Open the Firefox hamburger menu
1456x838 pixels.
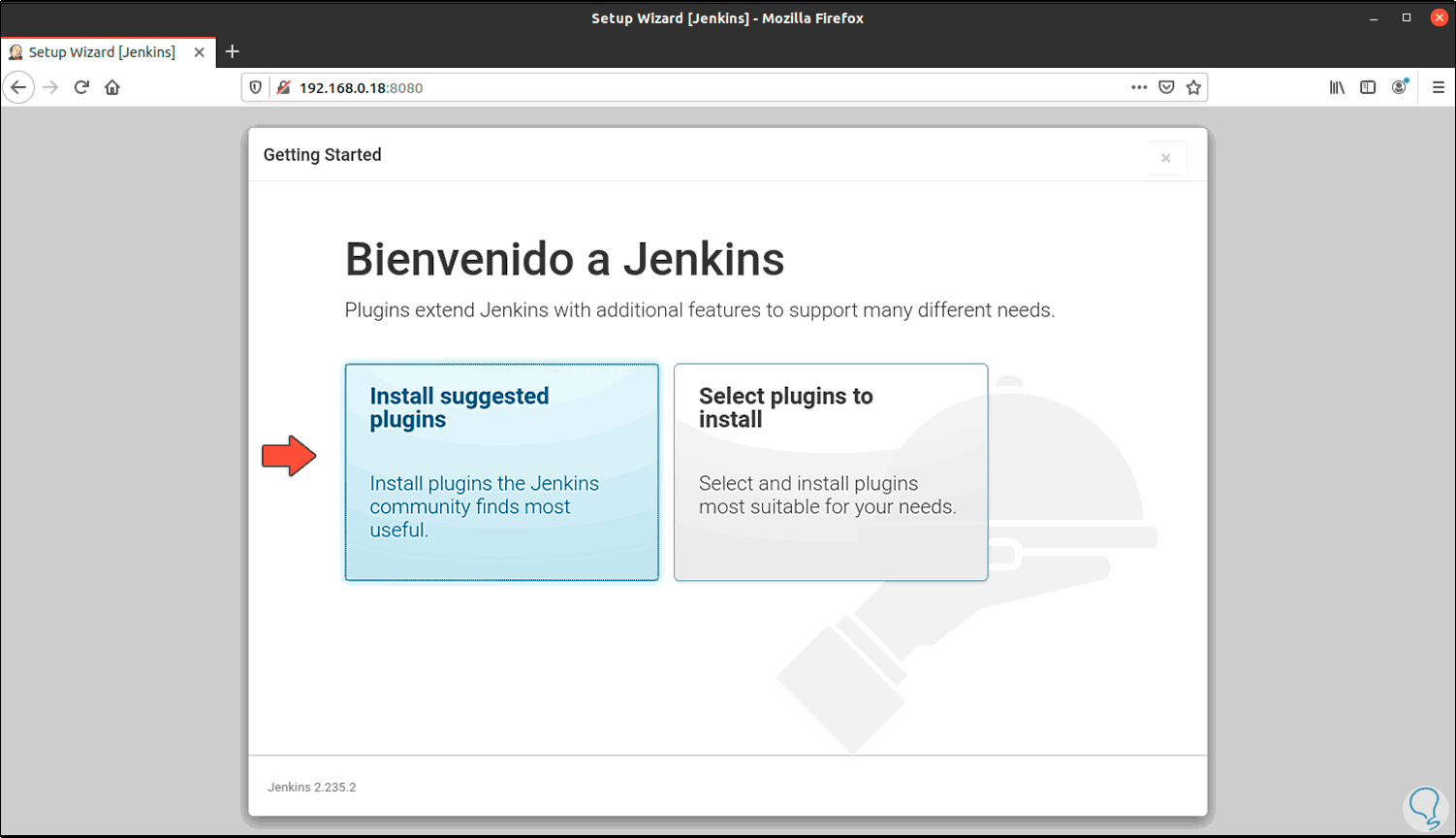pyautogui.click(x=1439, y=87)
